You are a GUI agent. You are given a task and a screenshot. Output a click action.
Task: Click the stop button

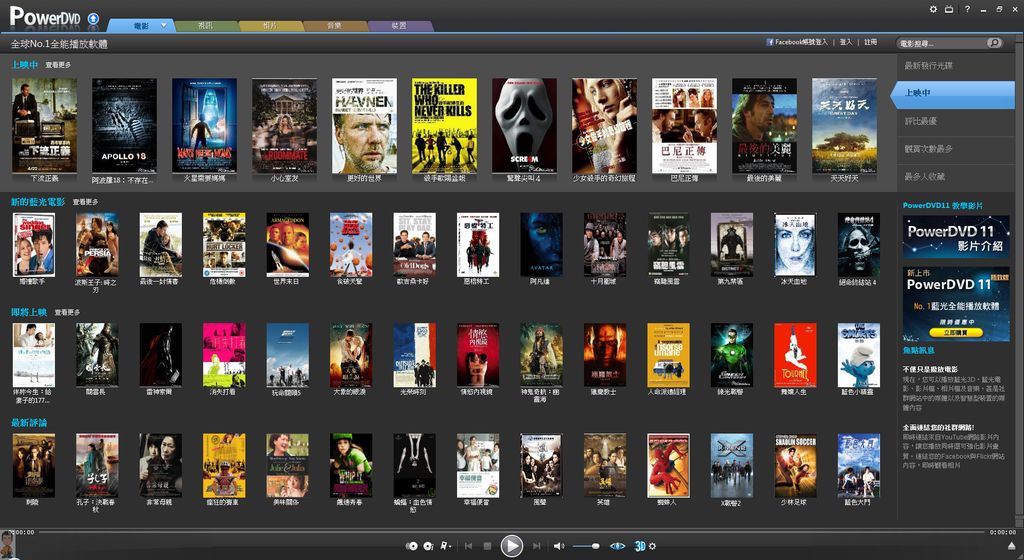(487, 546)
